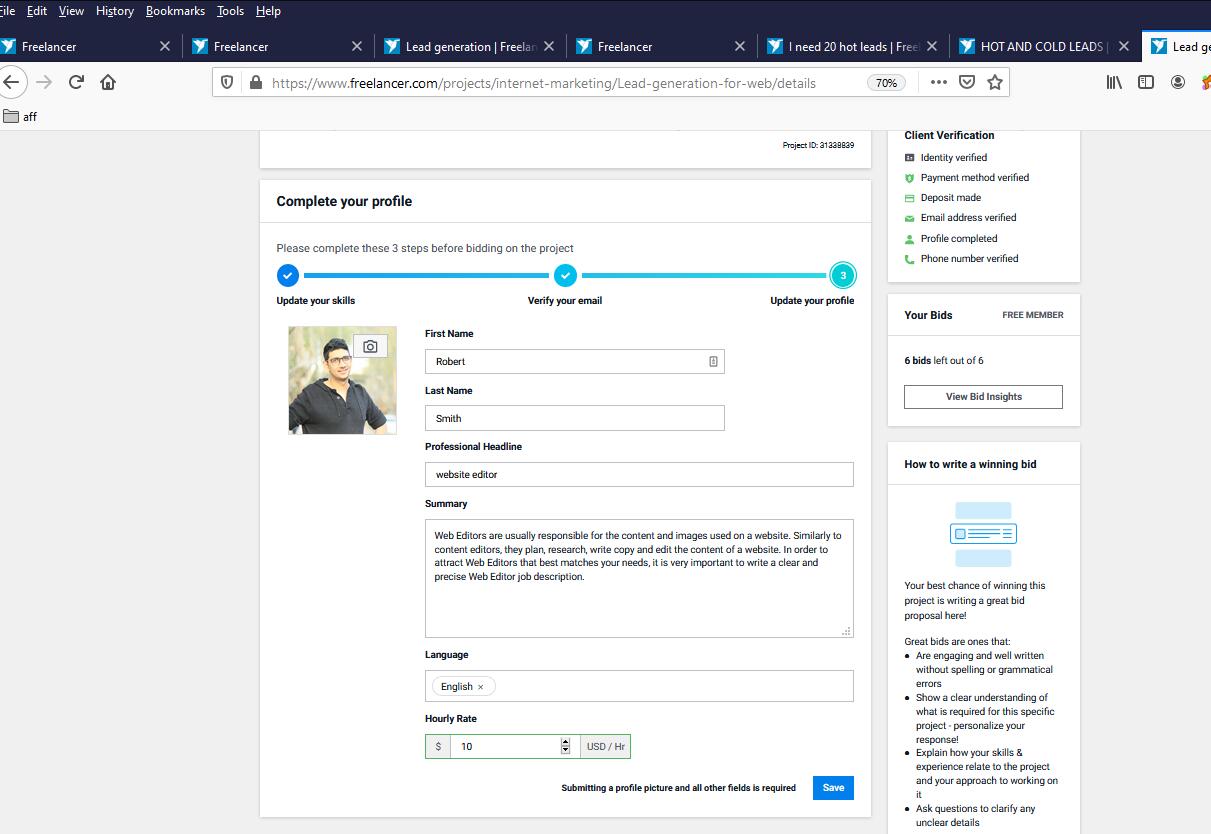Click into the Professional Headline field
Screen dimensions: 1211x834
tap(639, 474)
